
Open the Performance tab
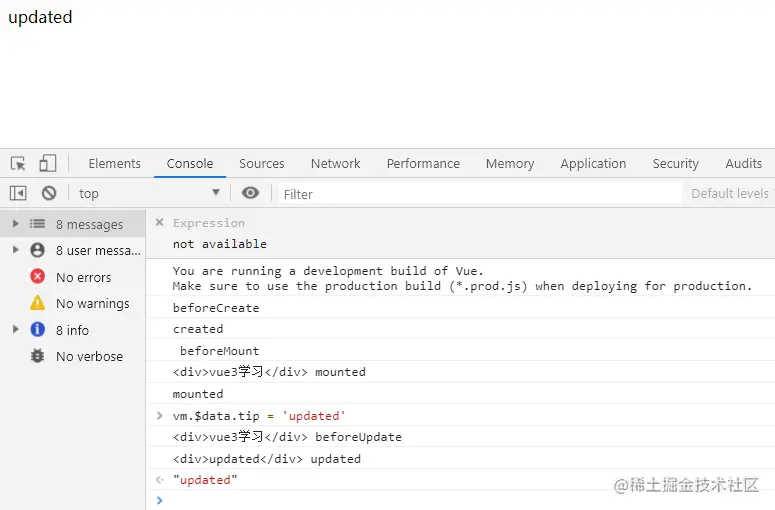pos(423,163)
